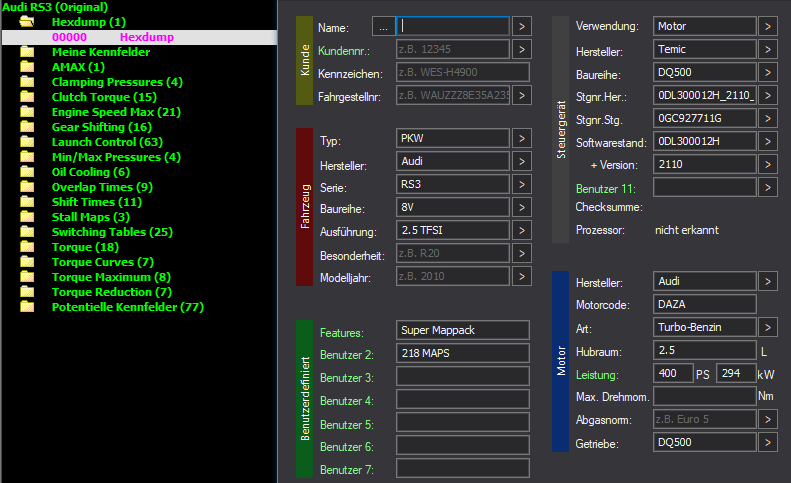This screenshot has width=791, height=483.
Task: Click the folder icon beside Torque (18)
Action: [27, 247]
